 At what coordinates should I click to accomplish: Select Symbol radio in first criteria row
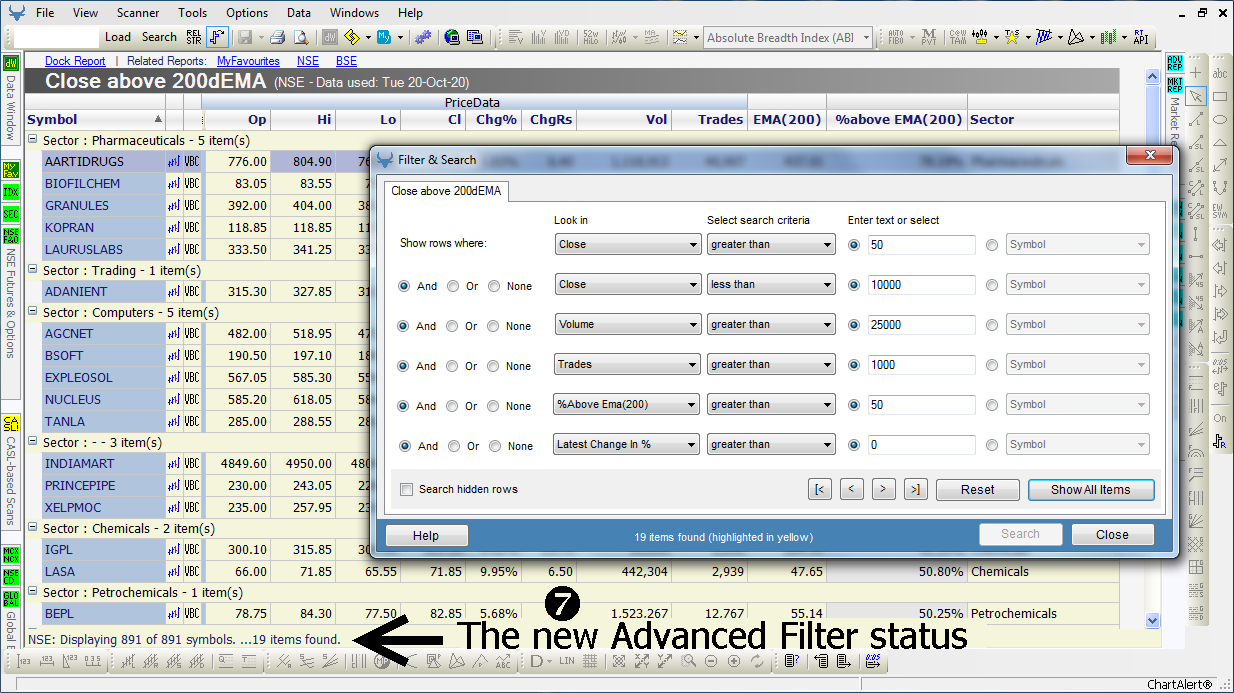(992, 244)
